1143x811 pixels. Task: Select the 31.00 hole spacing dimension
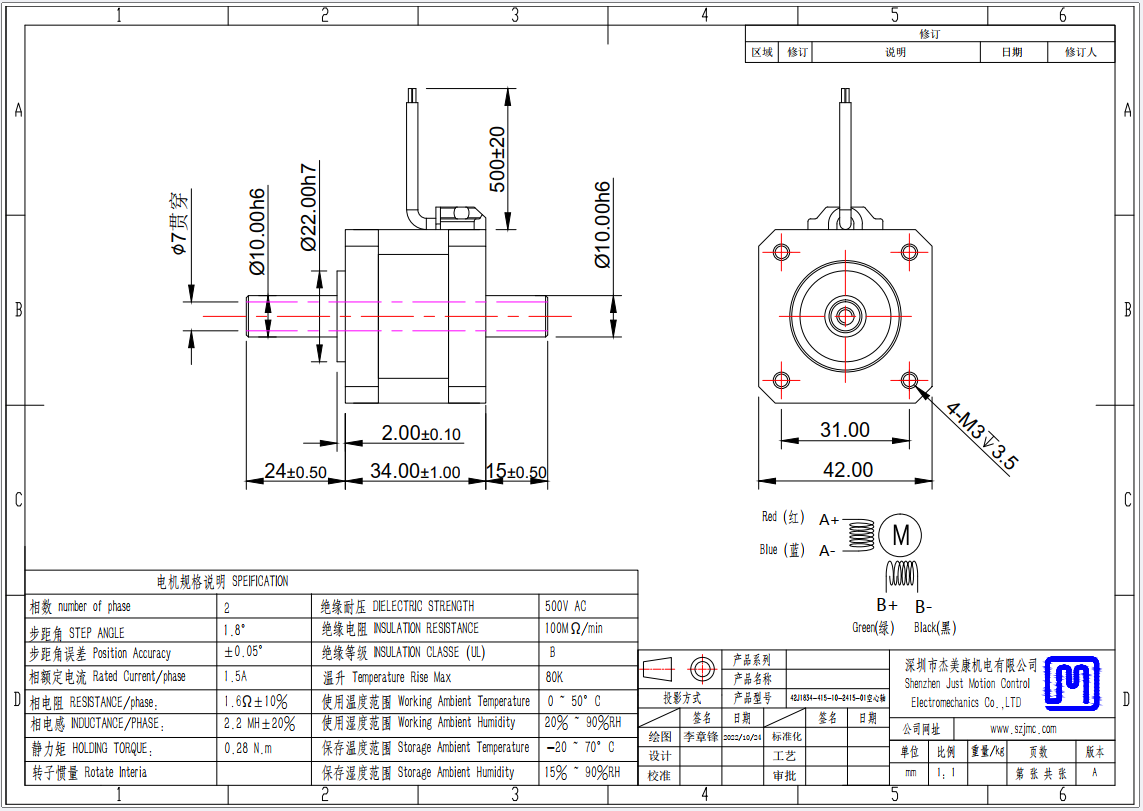(x=845, y=430)
